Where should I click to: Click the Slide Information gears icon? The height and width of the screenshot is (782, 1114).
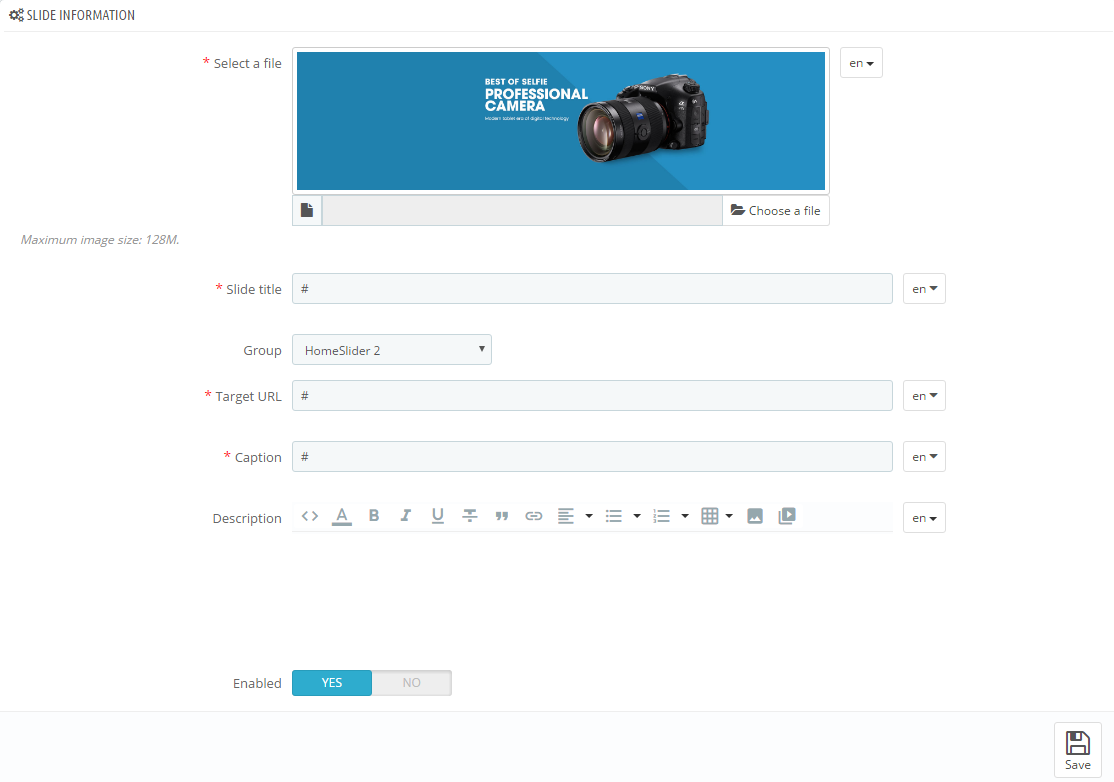pyautogui.click(x=16, y=15)
